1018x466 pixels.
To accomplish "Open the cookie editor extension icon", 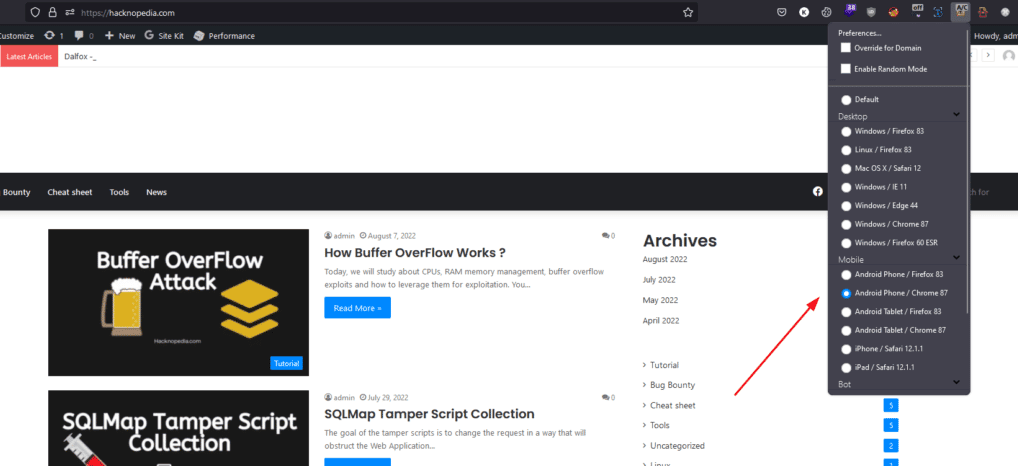I will [826, 12].
